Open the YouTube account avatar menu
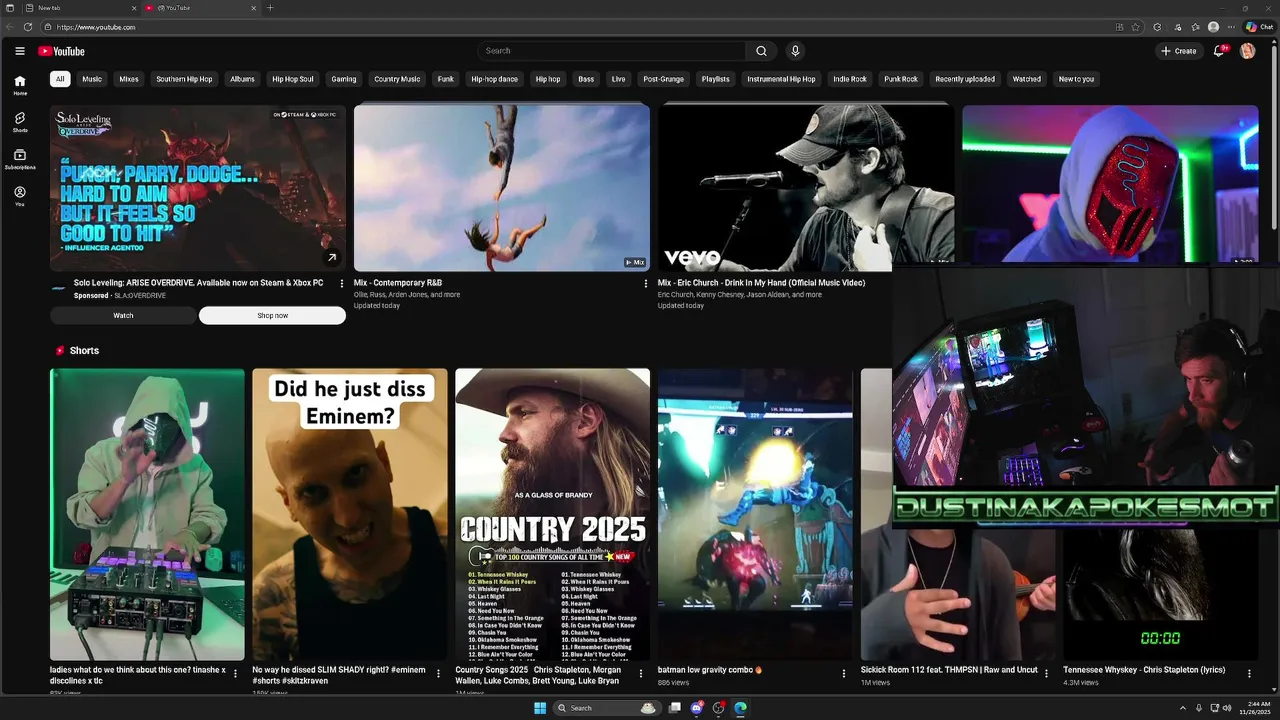Screen dimensions: 1280x720 1247,51
